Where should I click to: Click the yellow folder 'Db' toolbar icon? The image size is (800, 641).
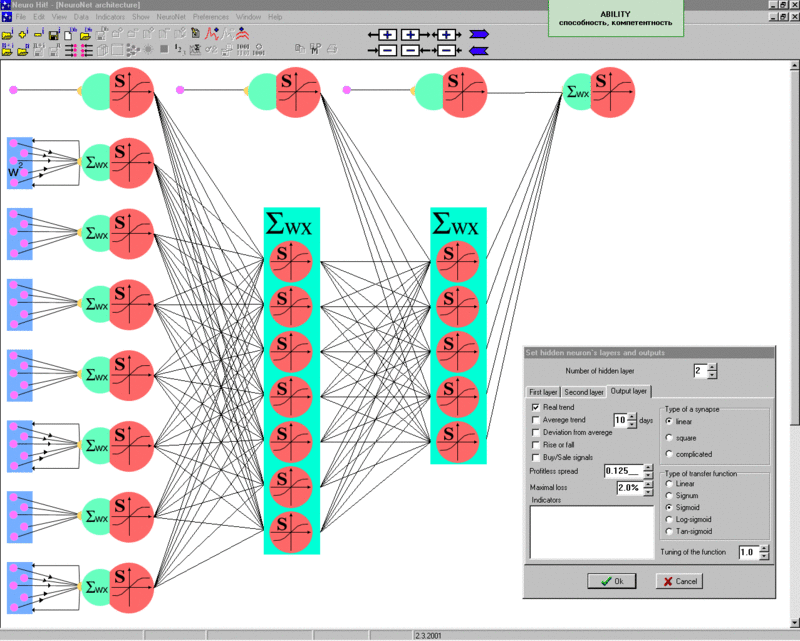click(x=86, y=35)
